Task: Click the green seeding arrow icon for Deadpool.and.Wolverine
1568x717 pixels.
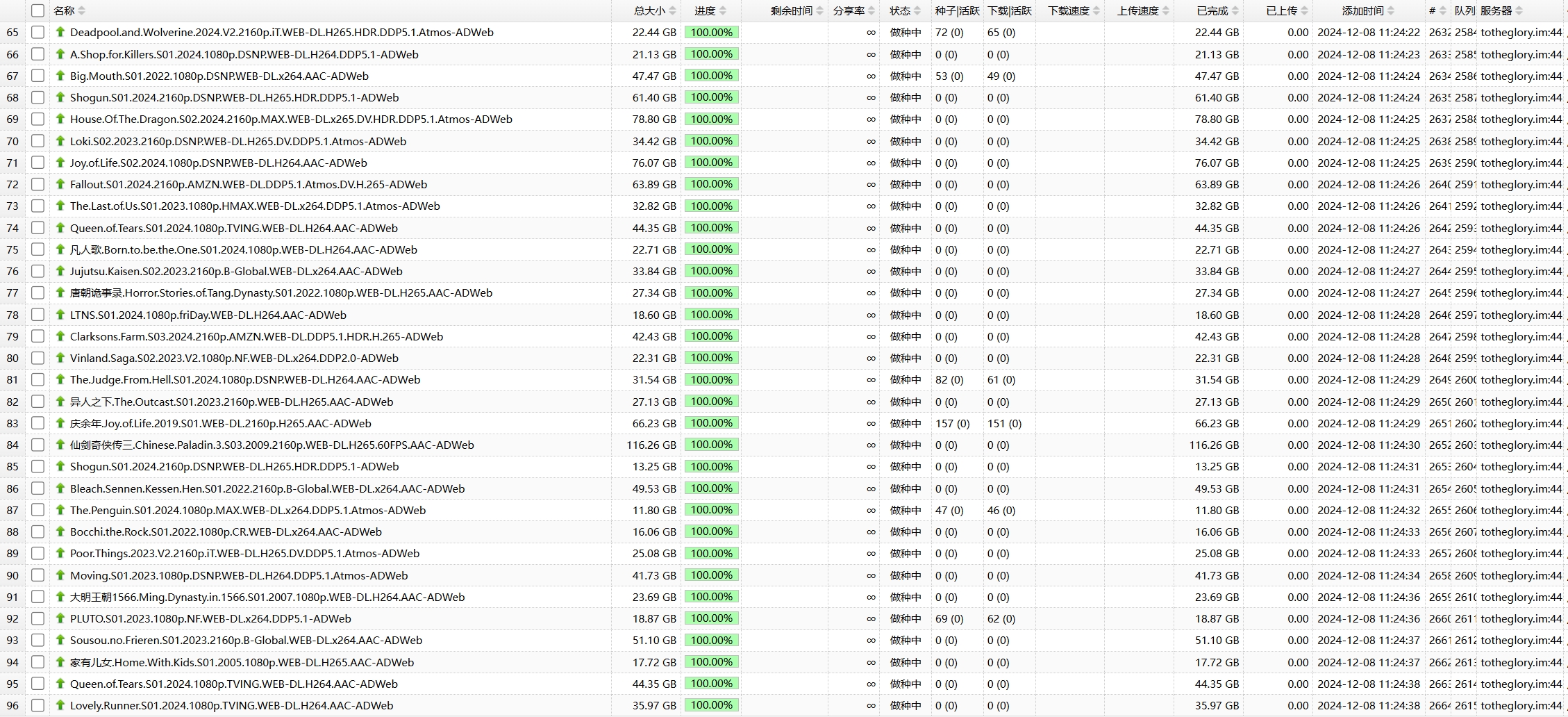Action: tap(60, 32)
